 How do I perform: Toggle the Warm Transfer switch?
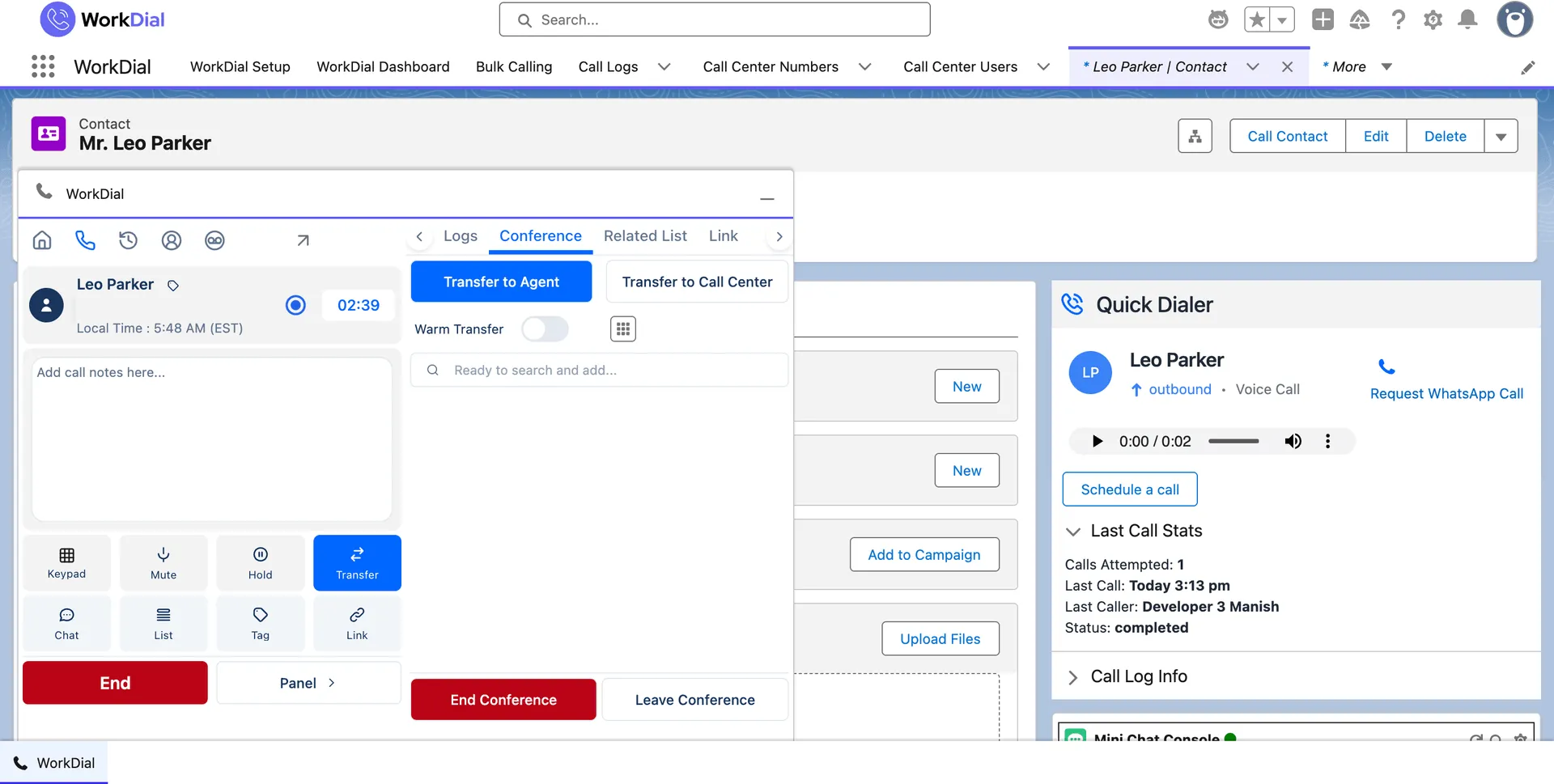point(545,328)
